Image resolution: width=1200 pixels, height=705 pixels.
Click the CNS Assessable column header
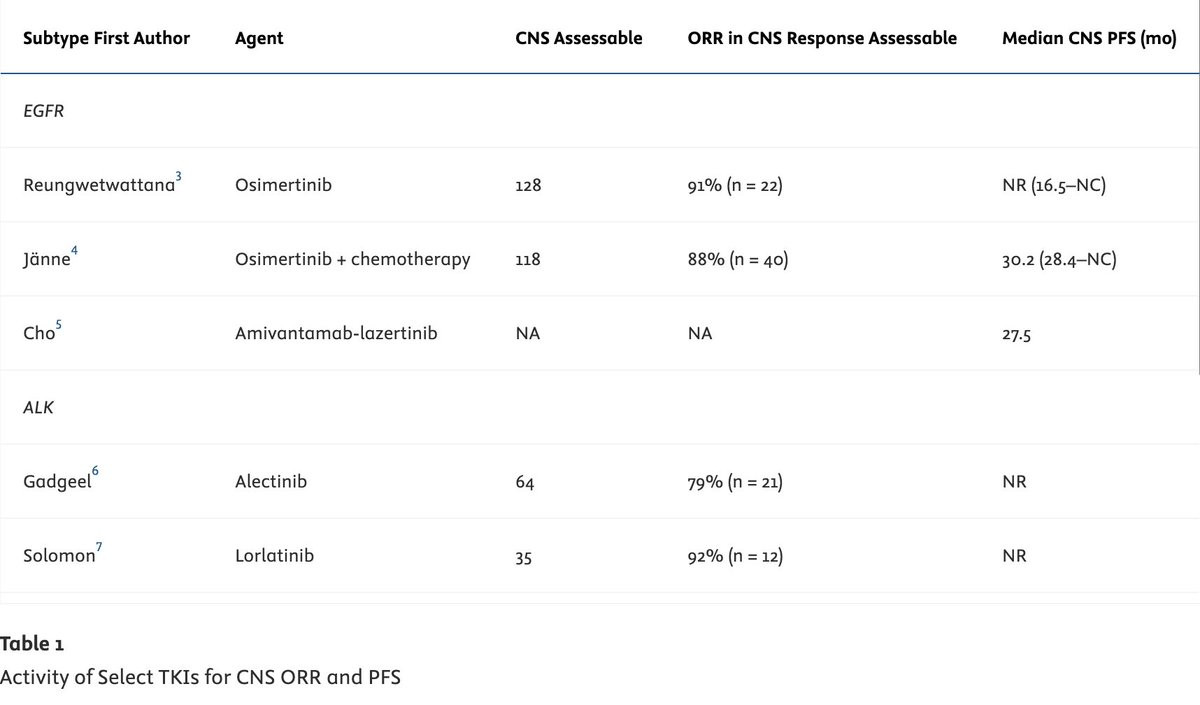point(579,38)
